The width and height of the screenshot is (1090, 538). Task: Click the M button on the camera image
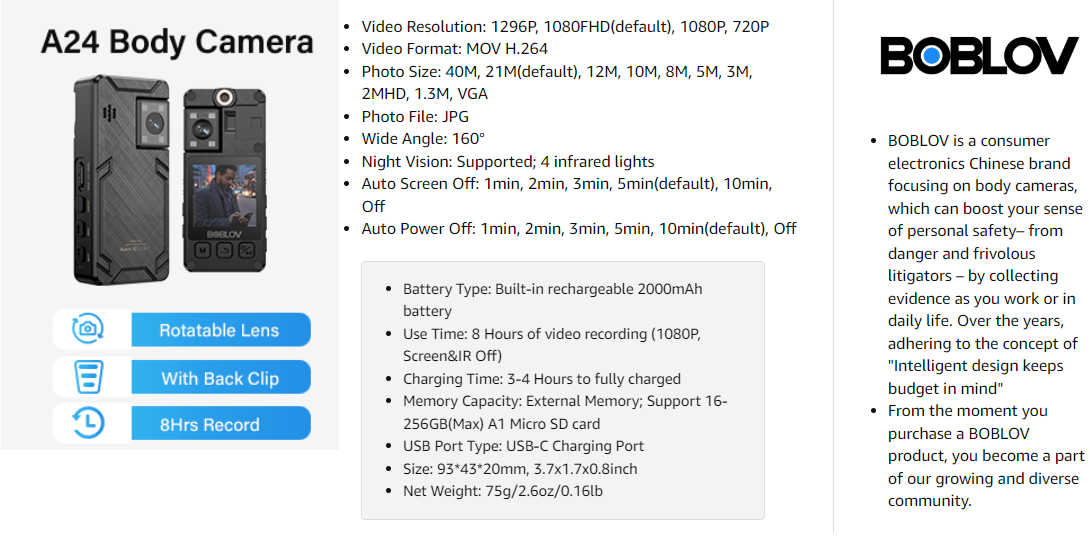pyautogui.click(x=202, y=249)
